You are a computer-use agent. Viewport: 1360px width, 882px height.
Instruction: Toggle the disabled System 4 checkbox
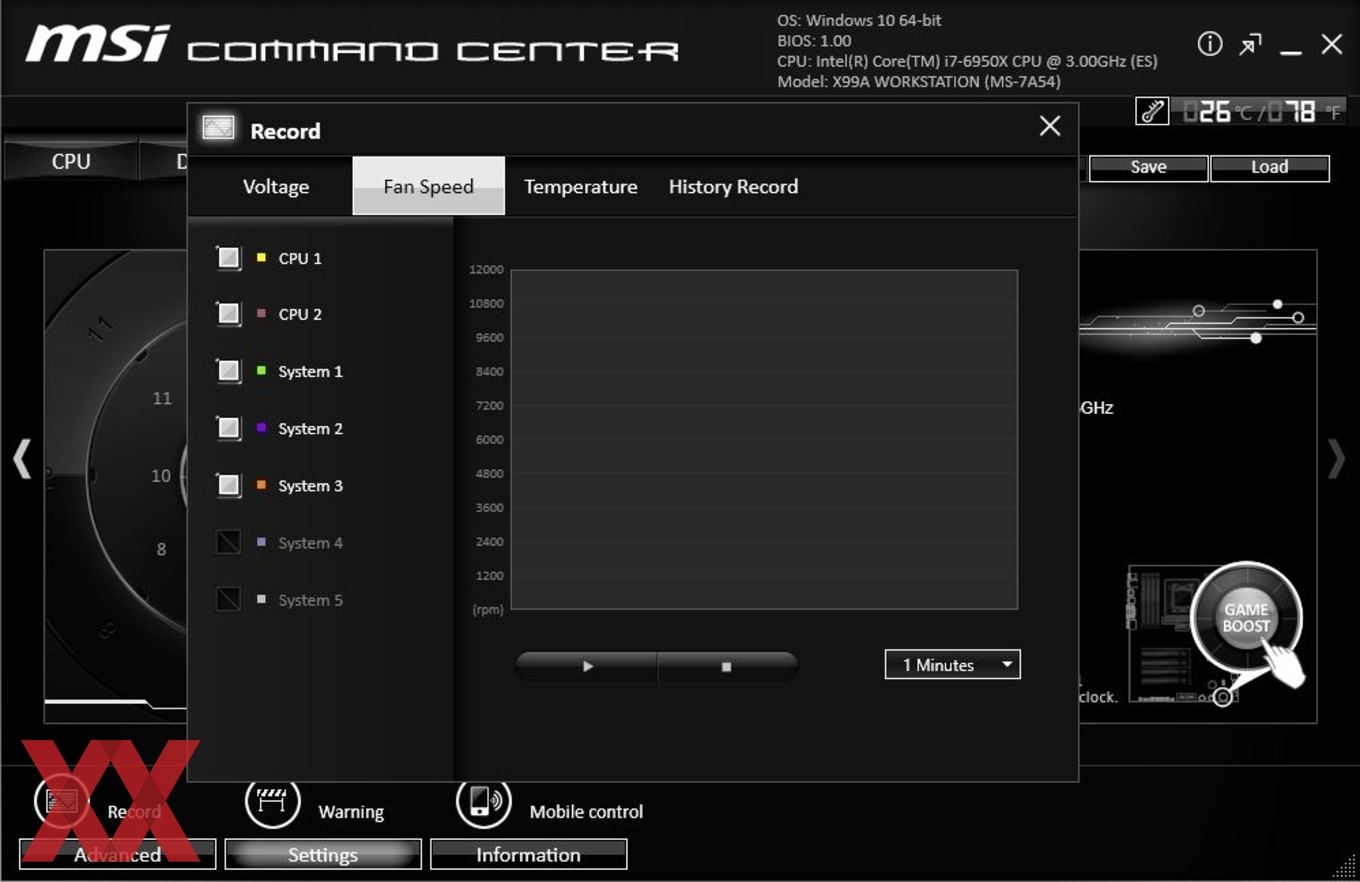coord(229,542)
